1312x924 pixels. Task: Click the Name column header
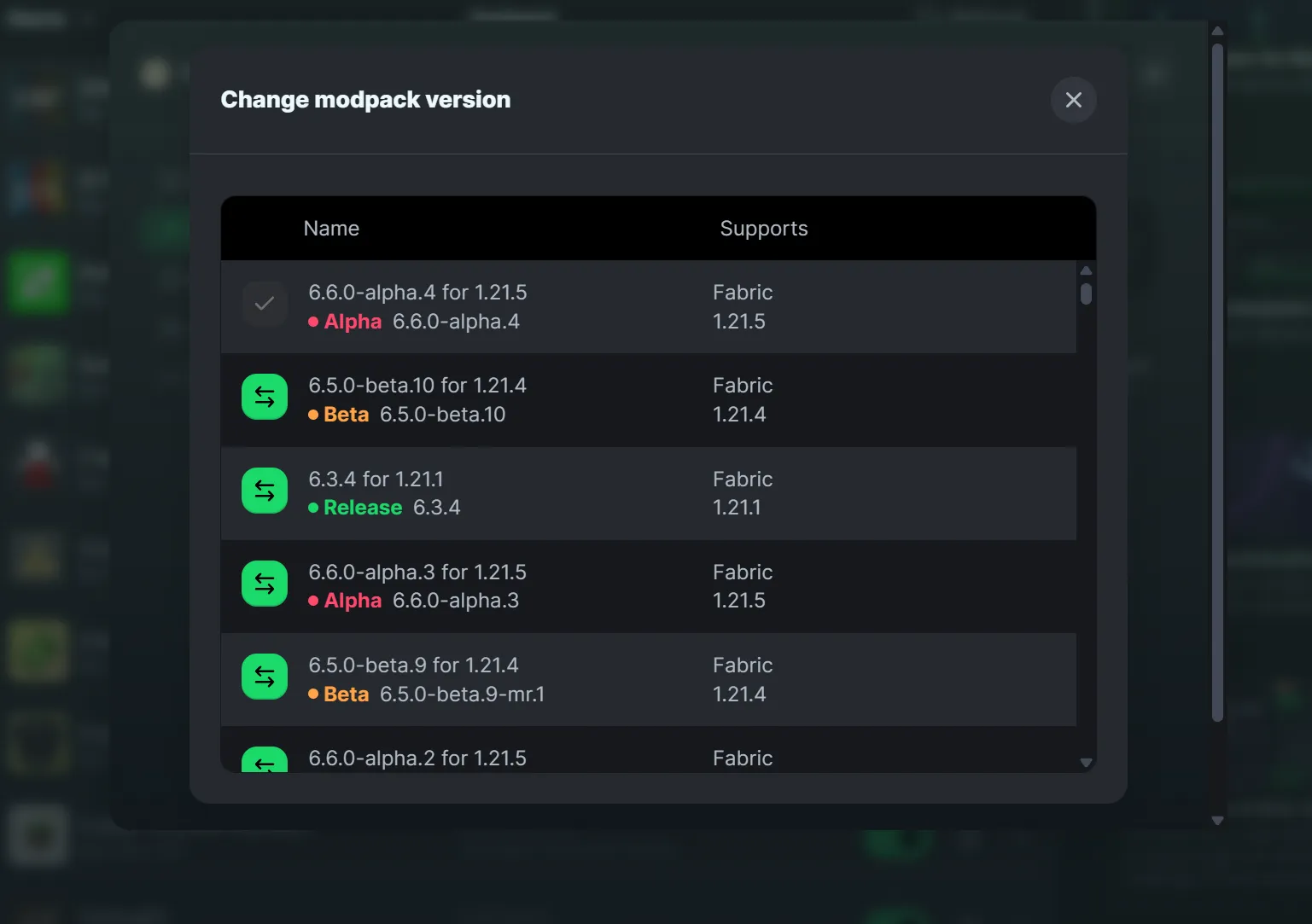331,229
